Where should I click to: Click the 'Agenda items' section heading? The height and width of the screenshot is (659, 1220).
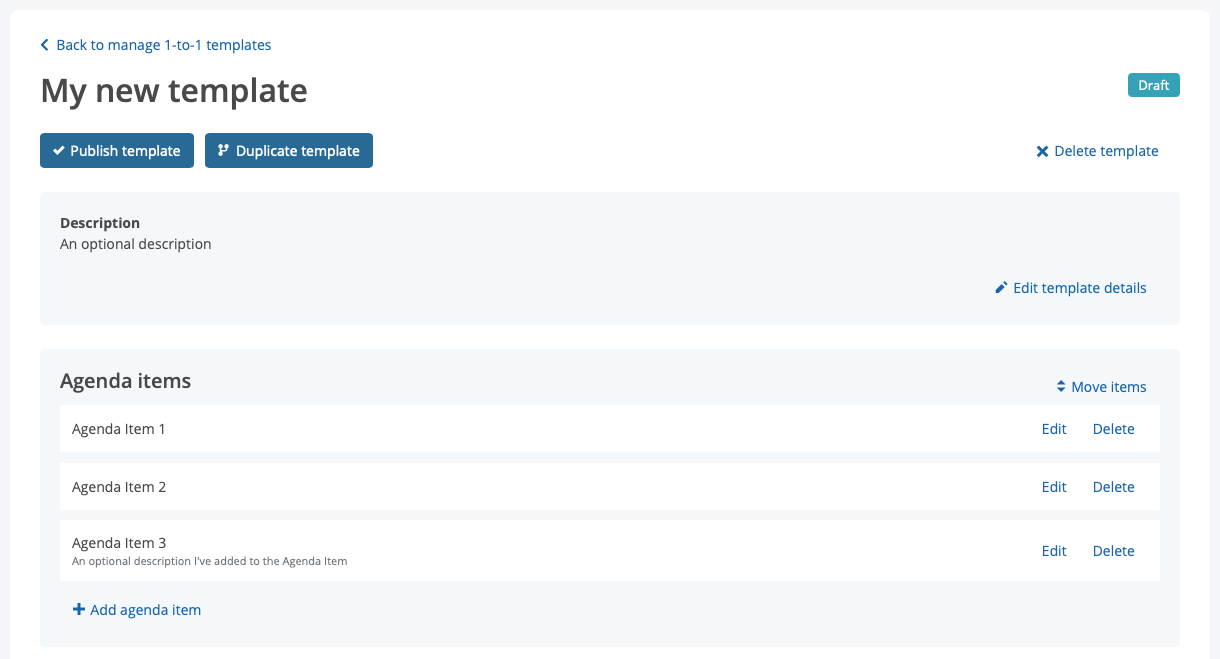tap(126, 381)
